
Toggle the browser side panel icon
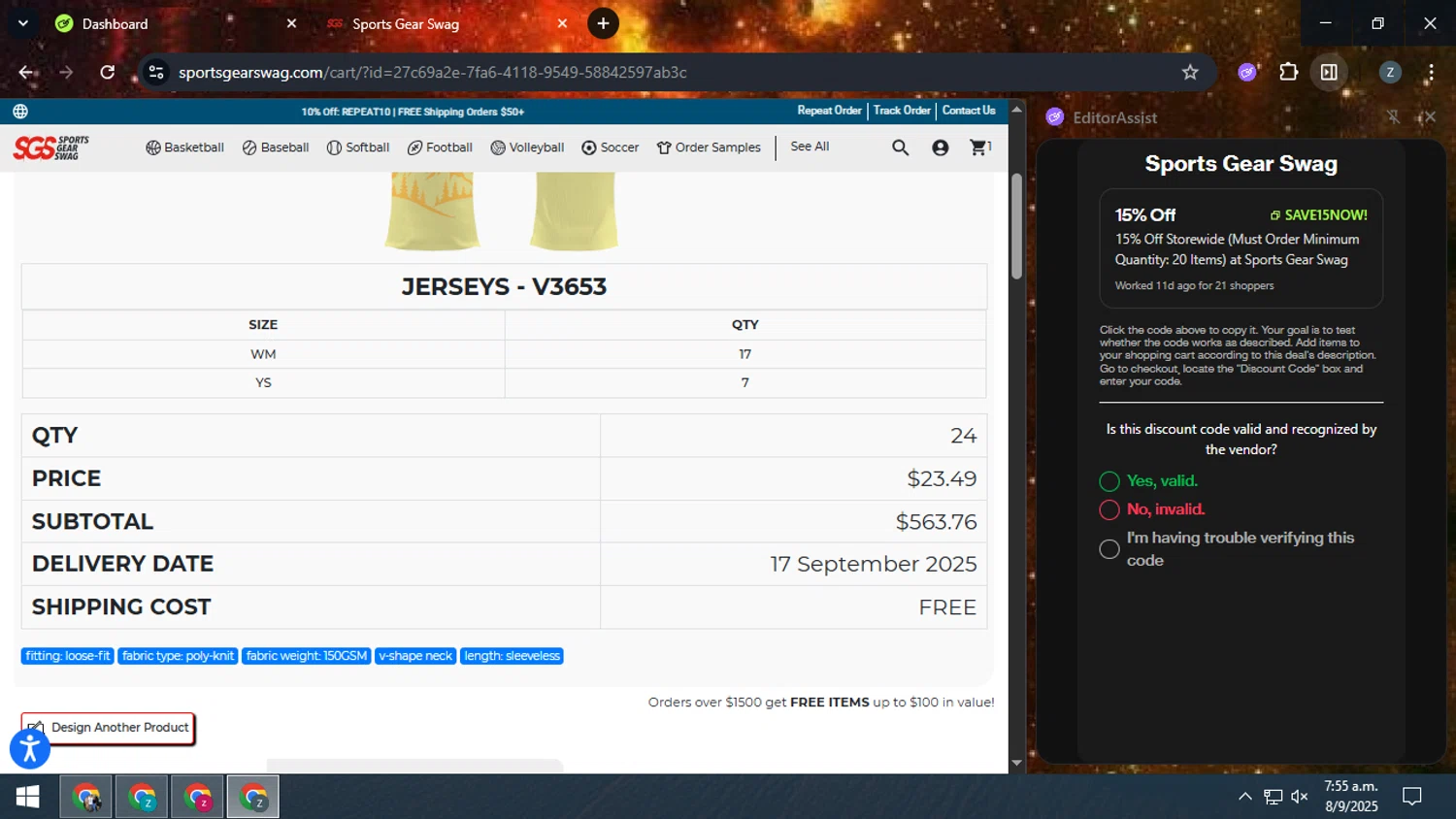(x=1329, y=72)
